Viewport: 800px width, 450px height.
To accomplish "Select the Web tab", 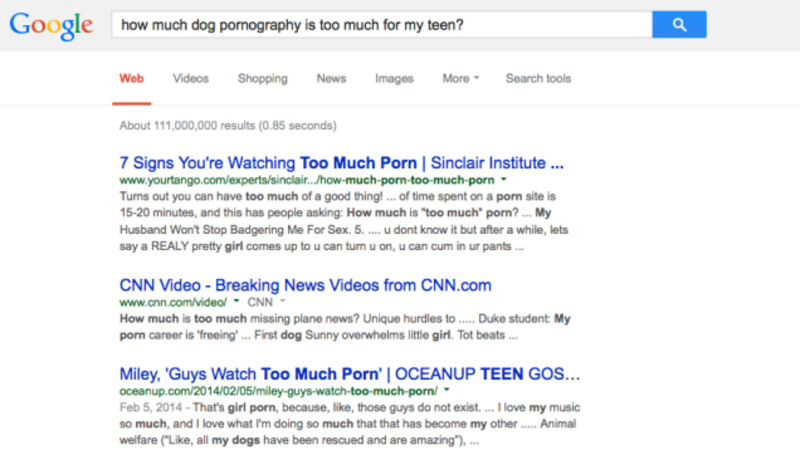I will pos(130,79).
